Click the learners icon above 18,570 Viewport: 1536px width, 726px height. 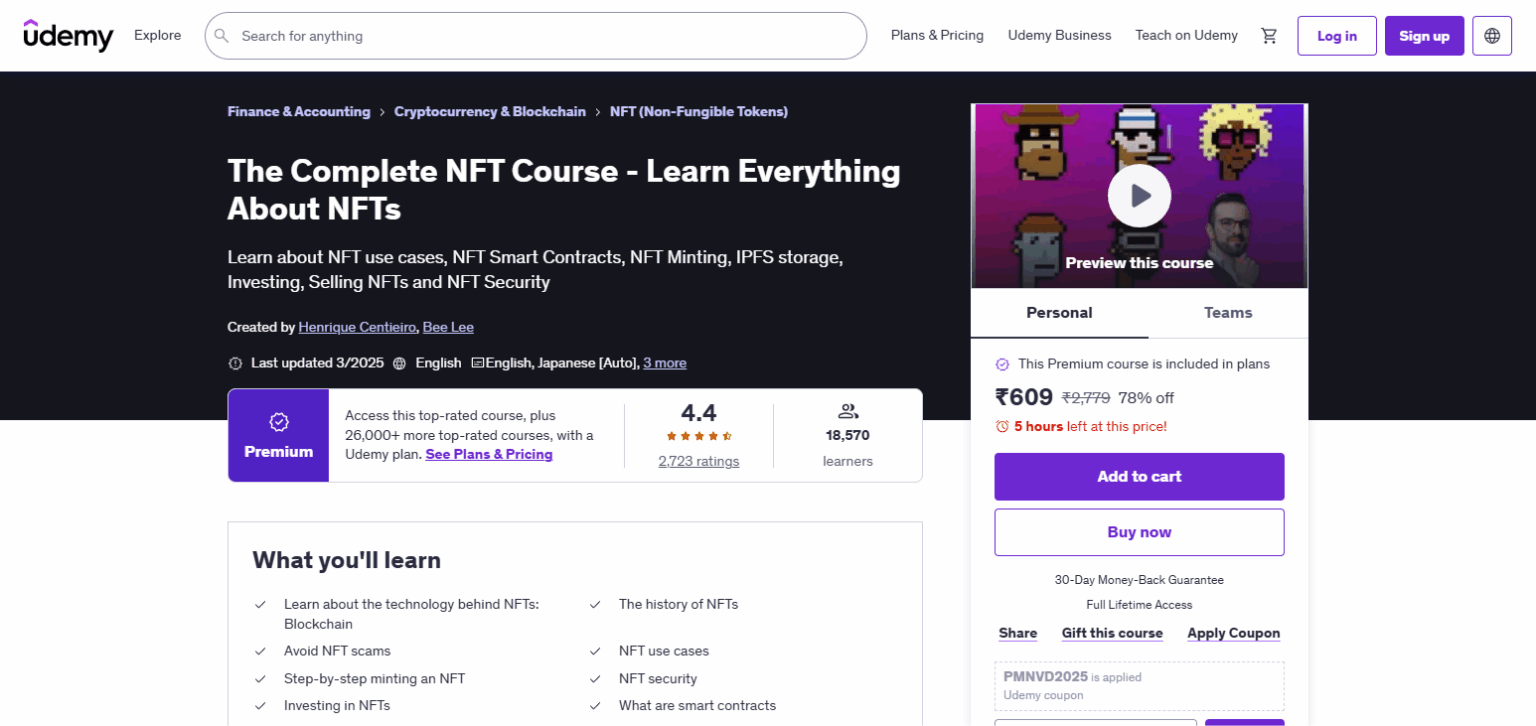tap(847, 410)
